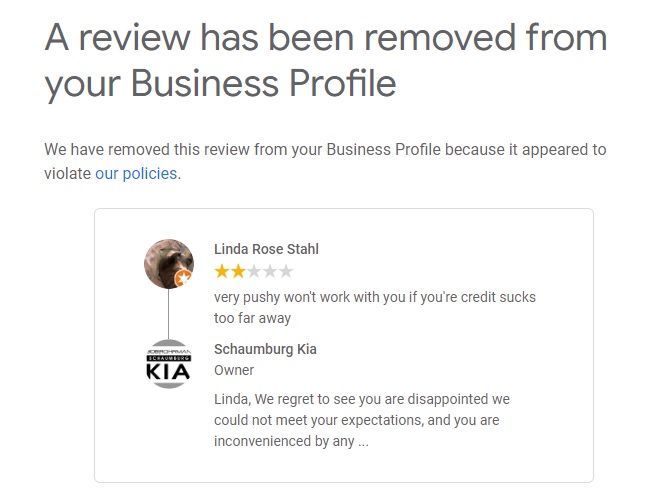
Task: Click the "Owner" label under Schaumburg Kia
Action: click(234, 370)
